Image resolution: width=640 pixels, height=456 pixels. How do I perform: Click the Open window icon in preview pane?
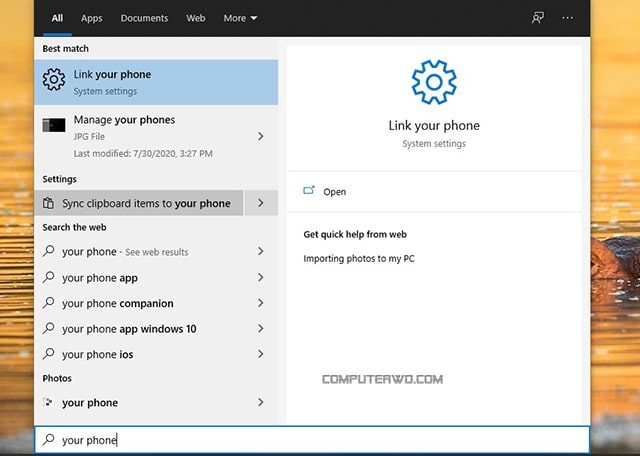[309, 191]
